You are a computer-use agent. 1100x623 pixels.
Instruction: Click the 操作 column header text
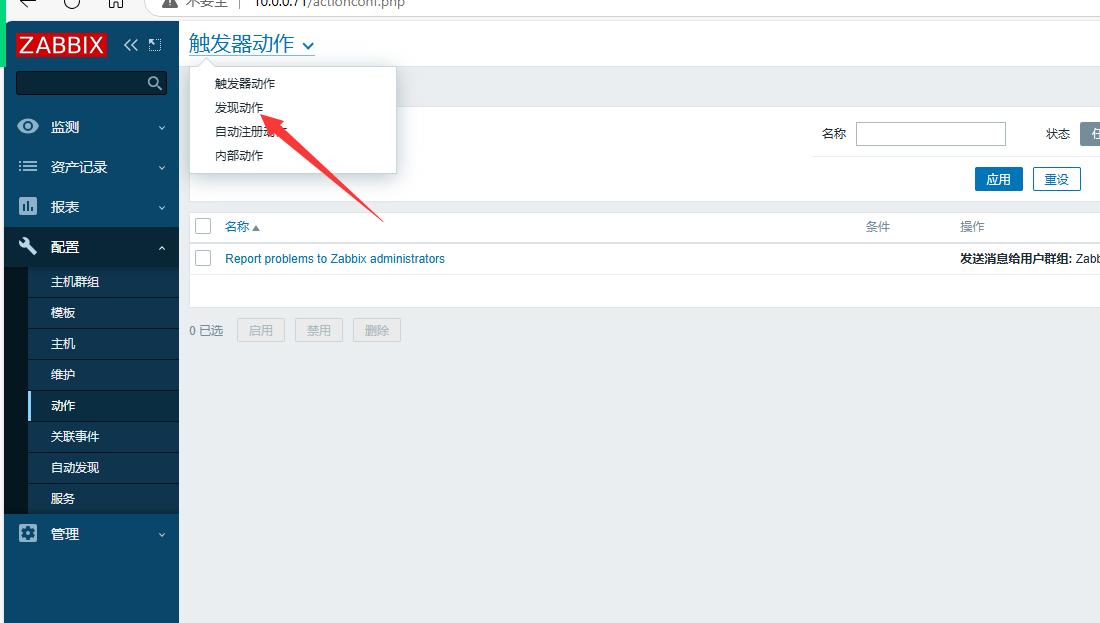coord(972,227)
